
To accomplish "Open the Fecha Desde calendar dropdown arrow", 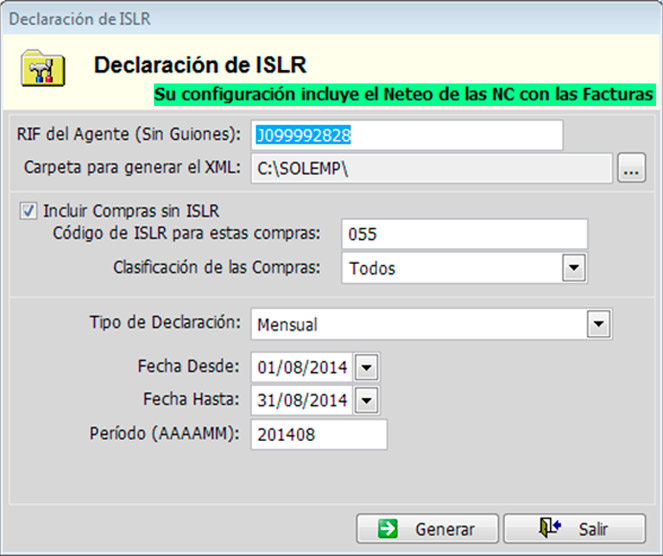I will (367, 367).
